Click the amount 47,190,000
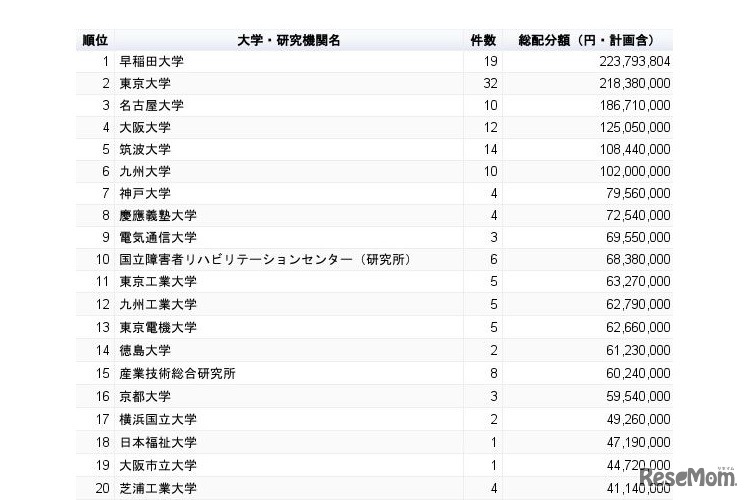 [x=638, y=442]
